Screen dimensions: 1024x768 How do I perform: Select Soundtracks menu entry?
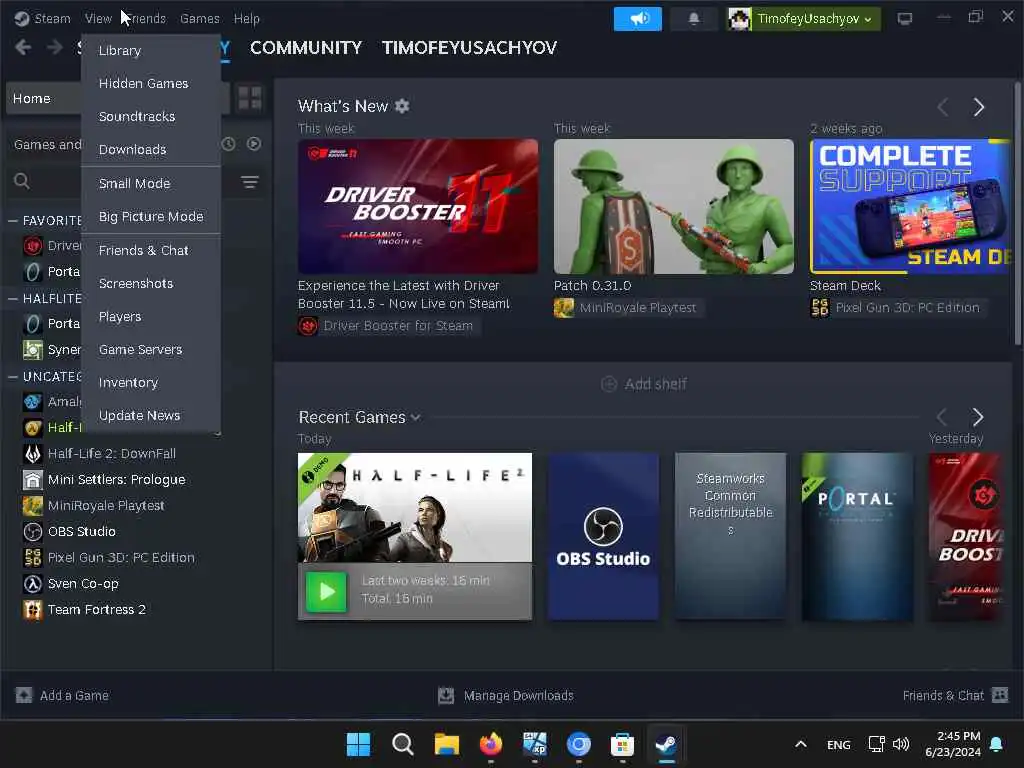coord(151,116)
